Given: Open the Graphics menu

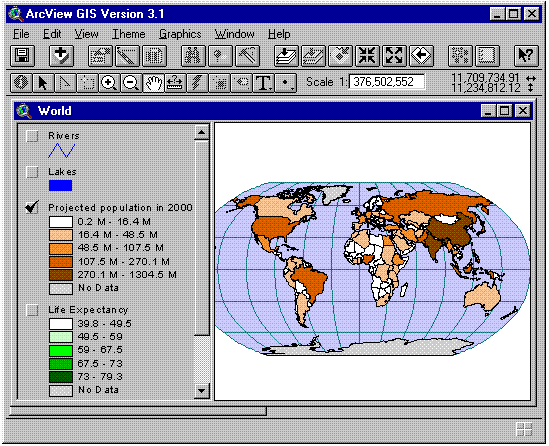Looking at the screenshot, I should tap(180, 34).
